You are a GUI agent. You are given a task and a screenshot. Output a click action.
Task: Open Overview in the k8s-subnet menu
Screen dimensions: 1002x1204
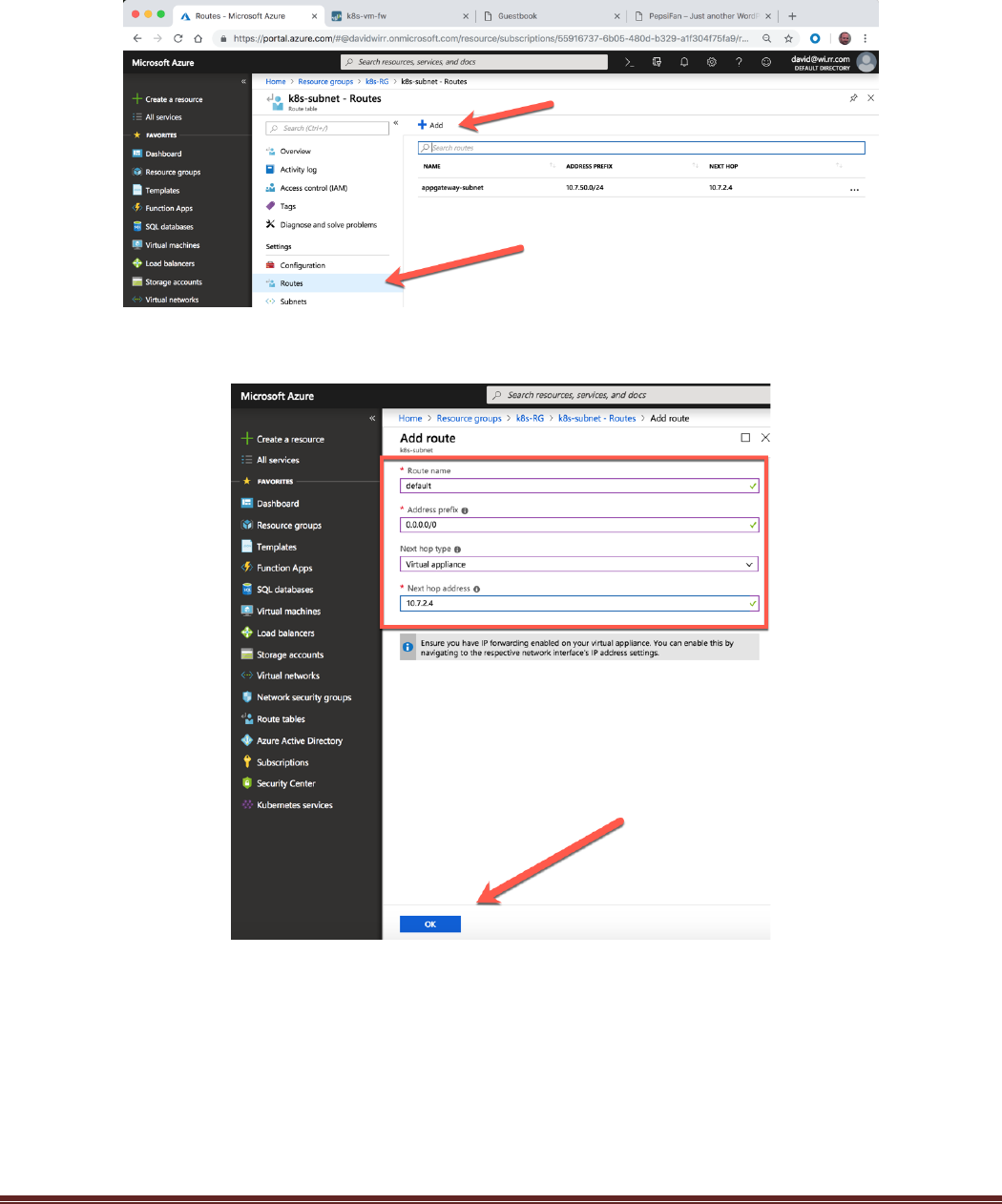tap(295, 152)
